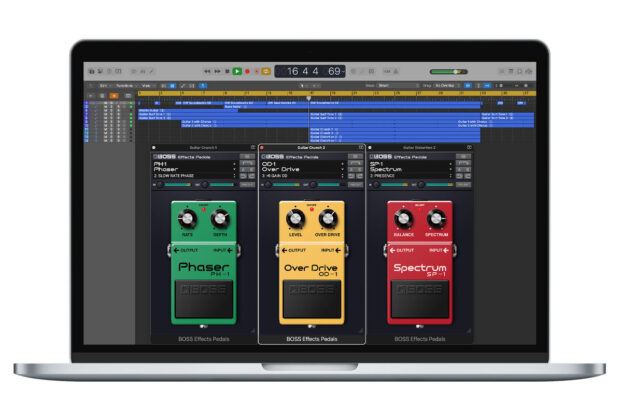Adjust the master volume slider
620x420 pixels.
(x=449, y=72)
